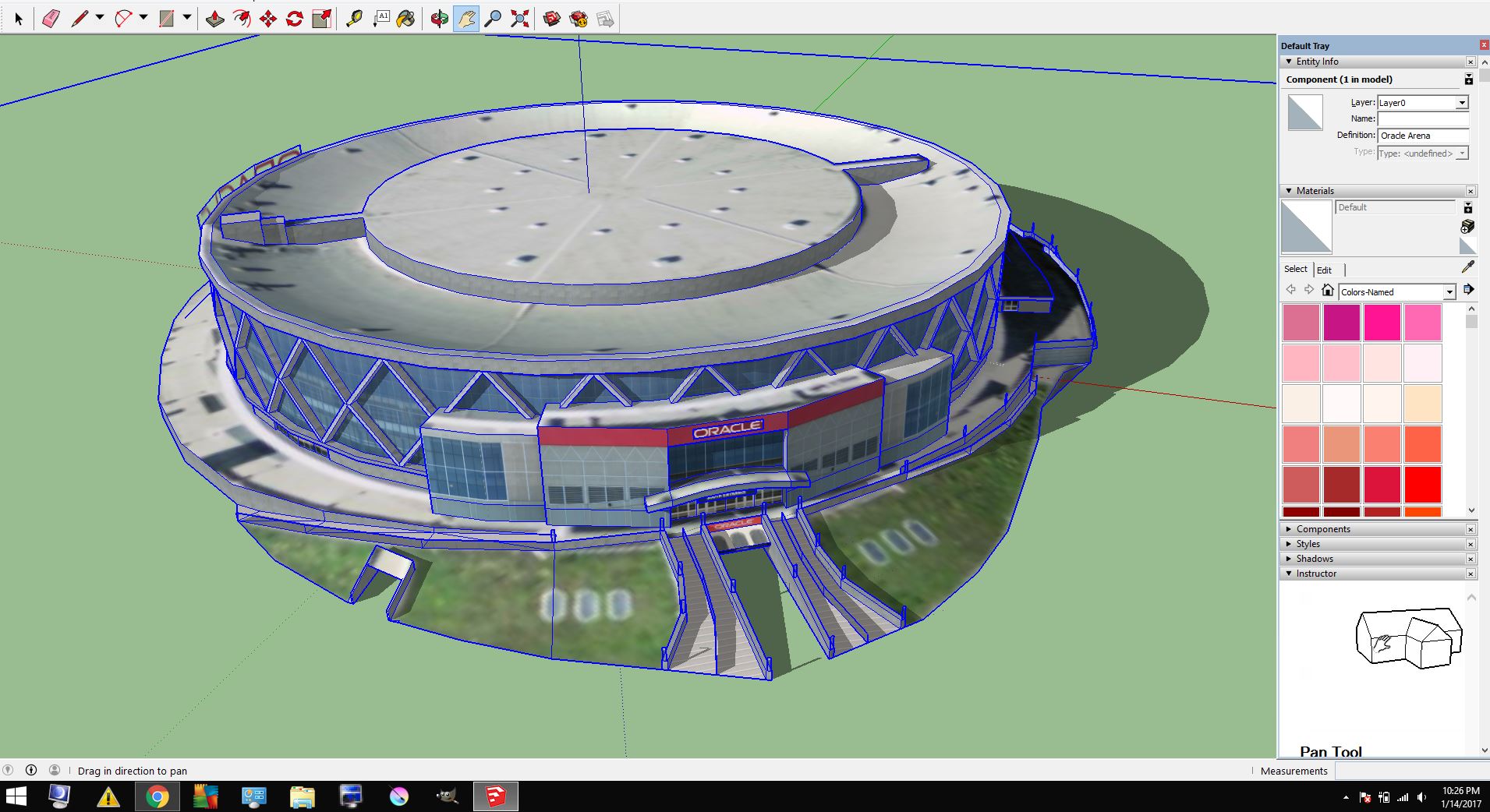Image resolution: width=1490 pixels, height=812 pixels.
Task: Select the arrow Select tool
Action: [x=19, y=19]
